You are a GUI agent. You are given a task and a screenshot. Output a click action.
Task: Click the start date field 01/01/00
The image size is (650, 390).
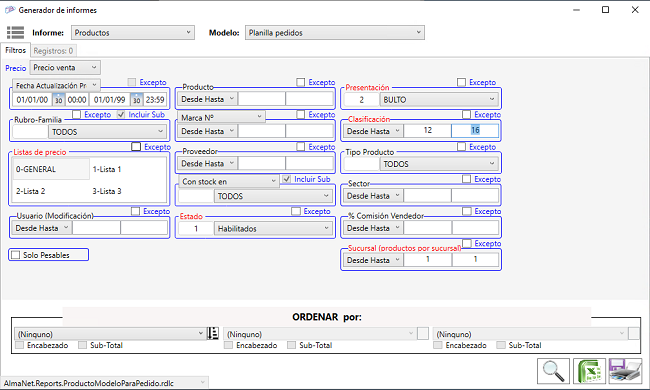tap(32, 99)
